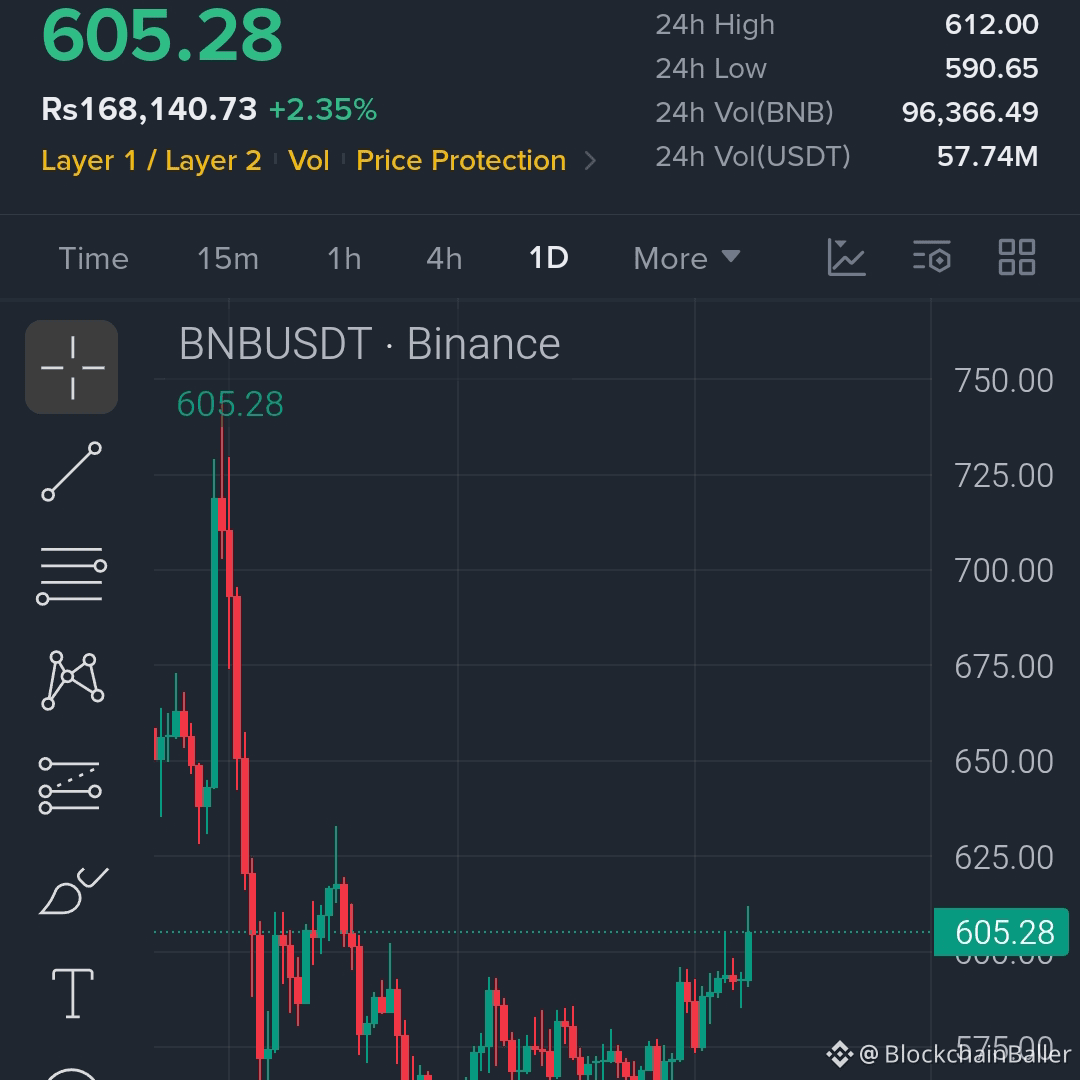Switch to Time chart interval
Screen dimensions: 1080x1080
(94, 259)
